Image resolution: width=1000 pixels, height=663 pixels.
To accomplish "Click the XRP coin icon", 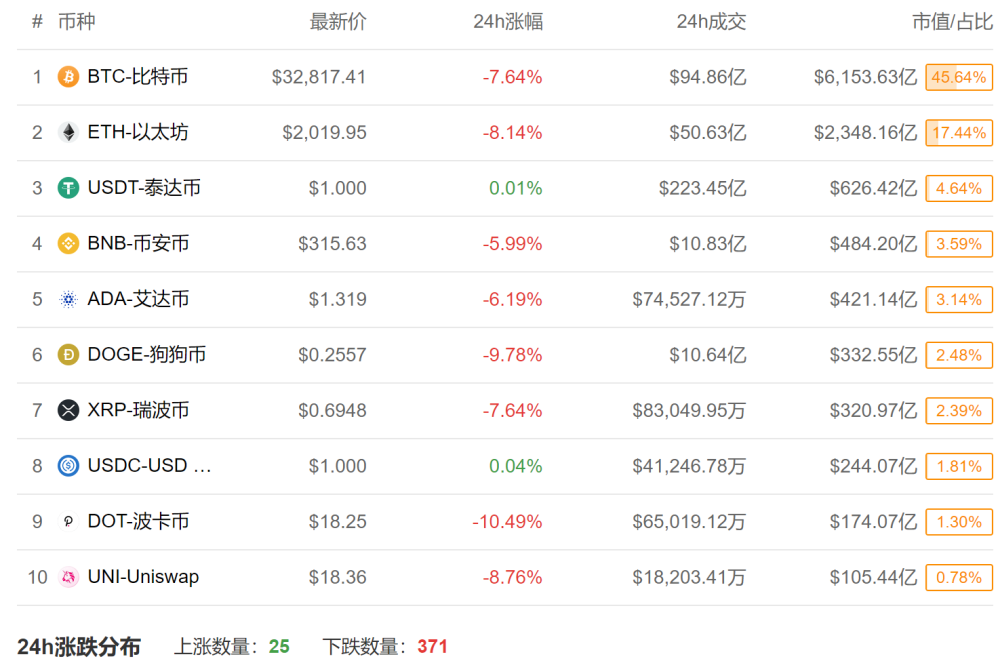I will click(x=68, y=410).
